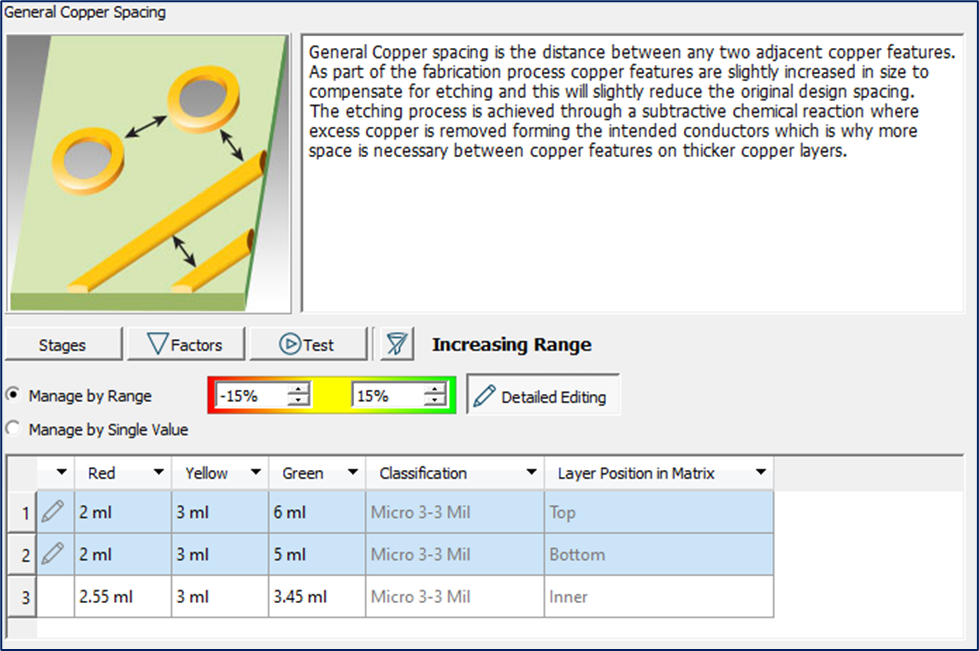Click pencil edit icon in row 2

[54, 554]
